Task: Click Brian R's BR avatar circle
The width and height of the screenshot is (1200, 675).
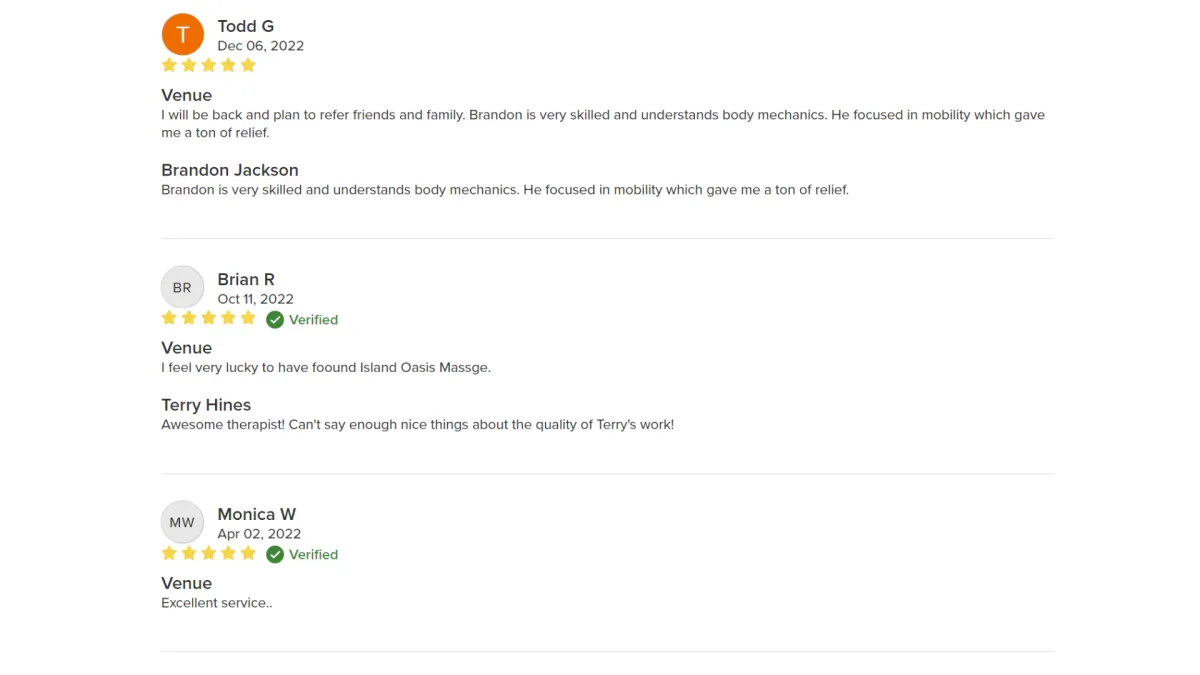Action: [x=182, y=288]
